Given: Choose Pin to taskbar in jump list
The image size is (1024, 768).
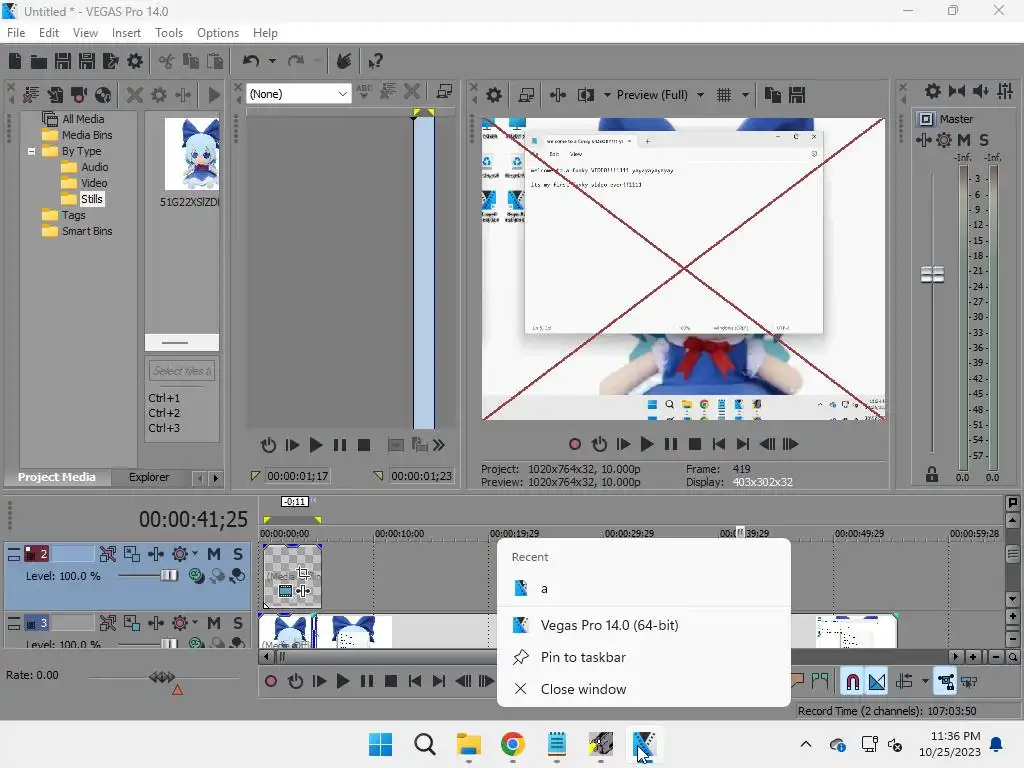Looking at the screenshot, I should tap(644, 658).
